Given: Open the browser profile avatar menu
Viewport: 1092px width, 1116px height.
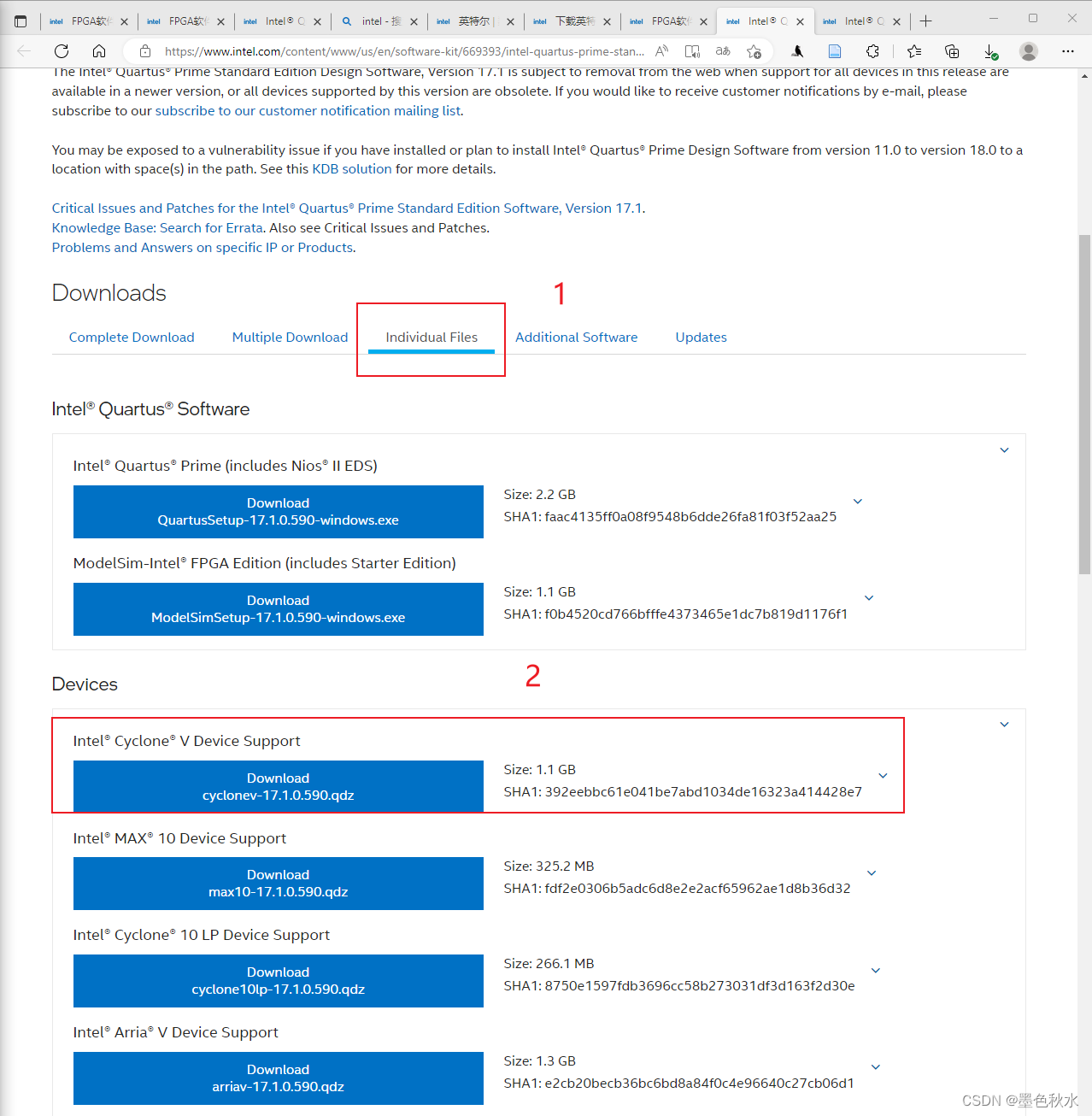Looking at the screenshot, I should (x=1029, y=51).
